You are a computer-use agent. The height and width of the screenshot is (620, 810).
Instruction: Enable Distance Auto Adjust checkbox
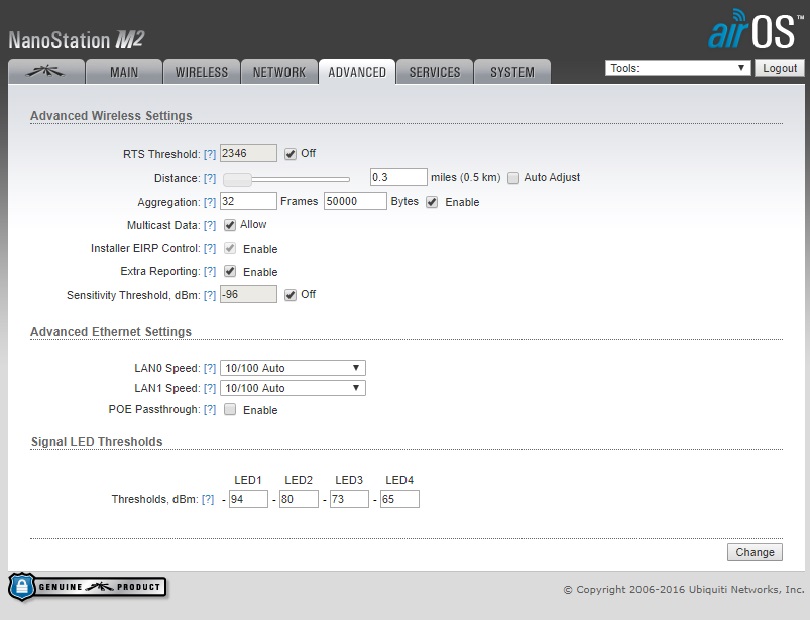pyautogui.click(x=514, y=178)
